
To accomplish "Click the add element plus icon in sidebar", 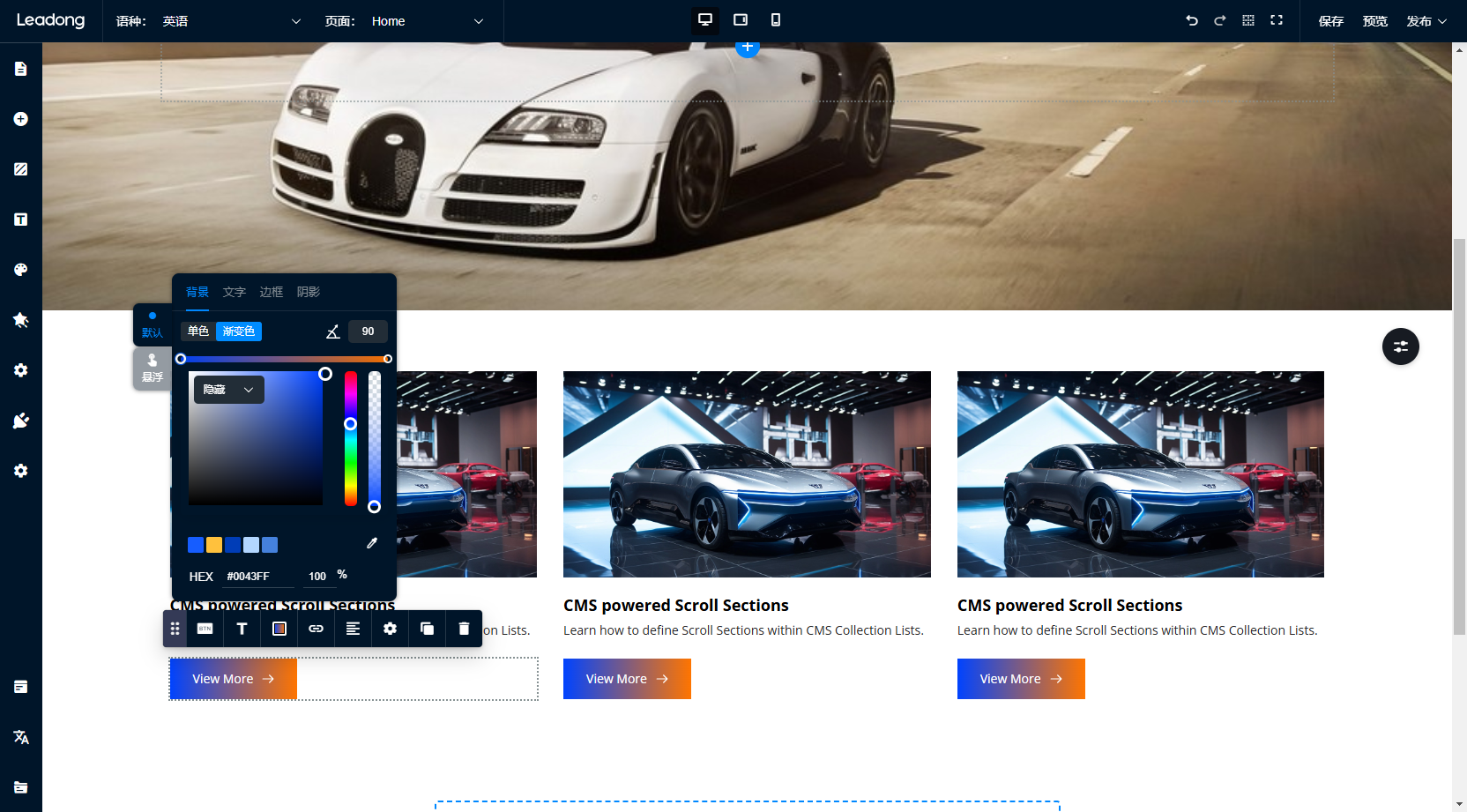I will click(21, 119).
